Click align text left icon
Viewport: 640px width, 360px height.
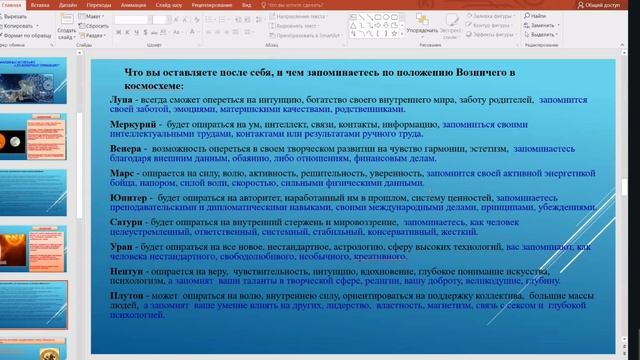[209, 32]
